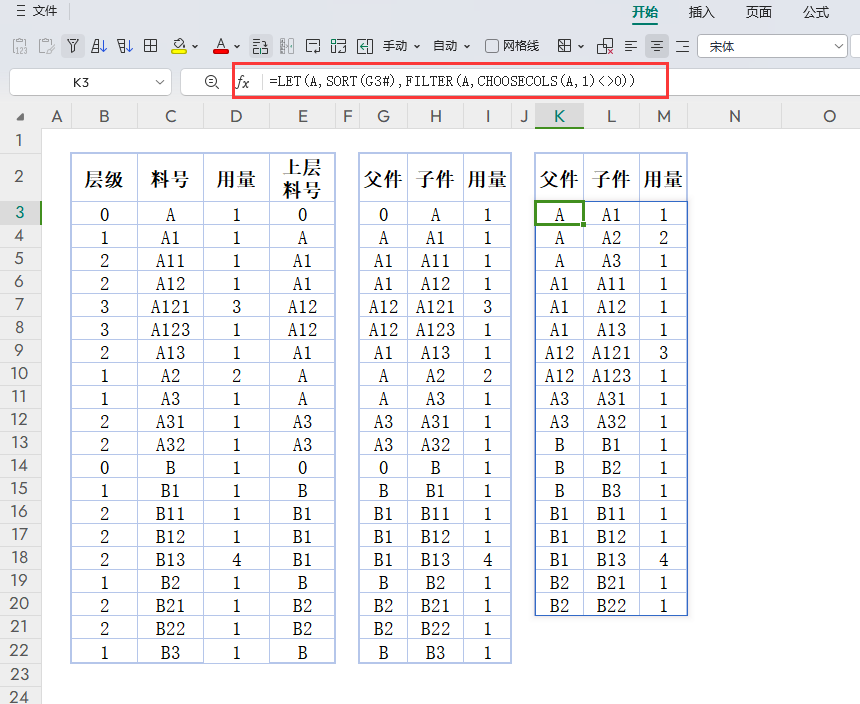Select column C header
The height and width of the screenshot is (704, 860).
171,116
